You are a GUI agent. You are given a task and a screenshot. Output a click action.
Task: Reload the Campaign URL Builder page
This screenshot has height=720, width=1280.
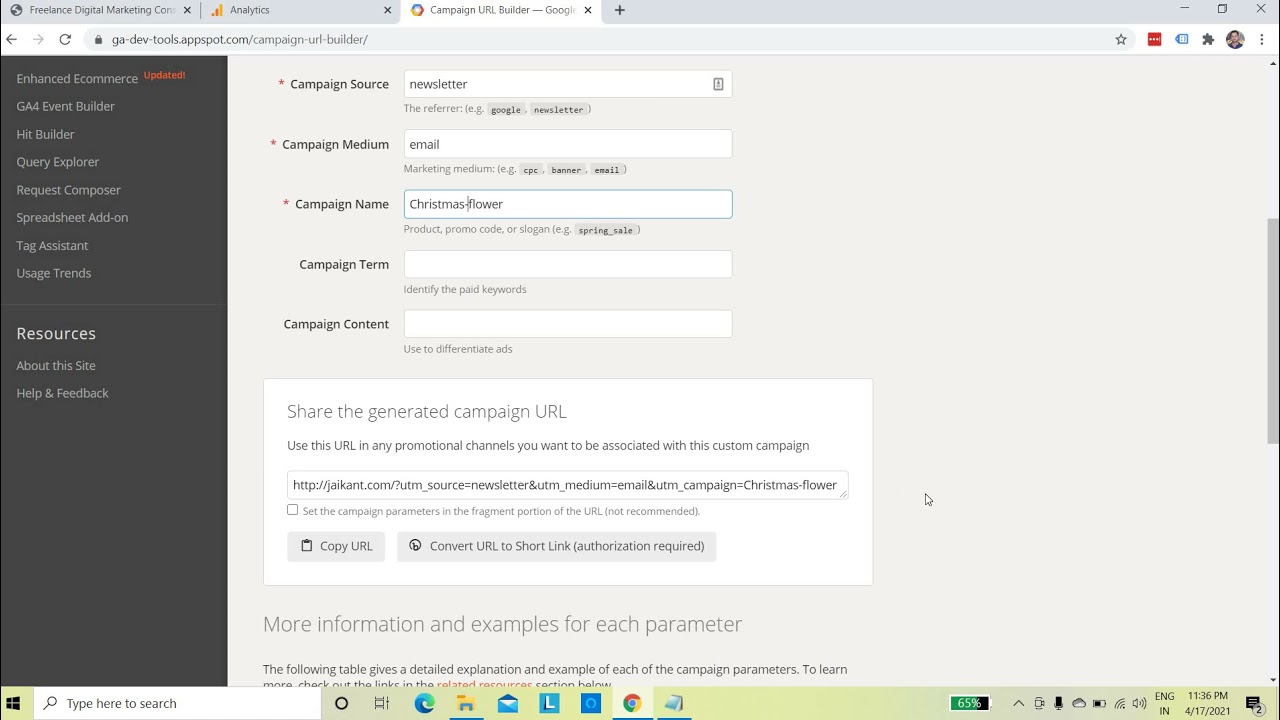[65, 39]
